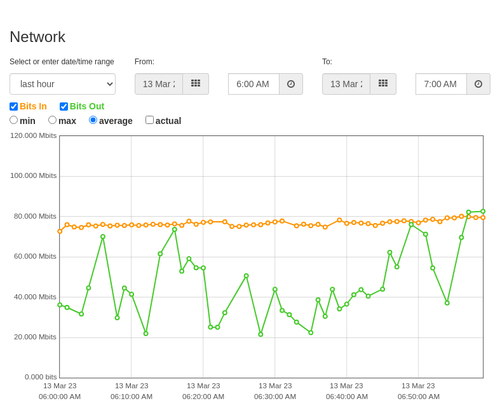Click the 0.000 bits axis label
The image size is (500, 403).
(x=41, y=377)
